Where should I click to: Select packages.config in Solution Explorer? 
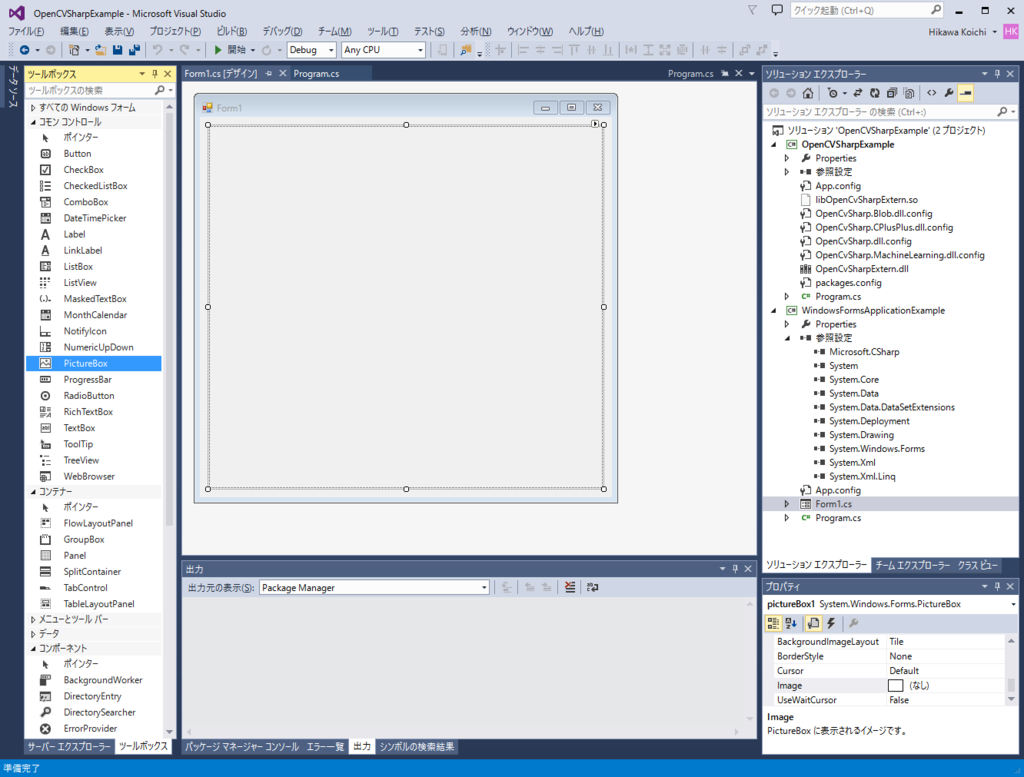848,283
